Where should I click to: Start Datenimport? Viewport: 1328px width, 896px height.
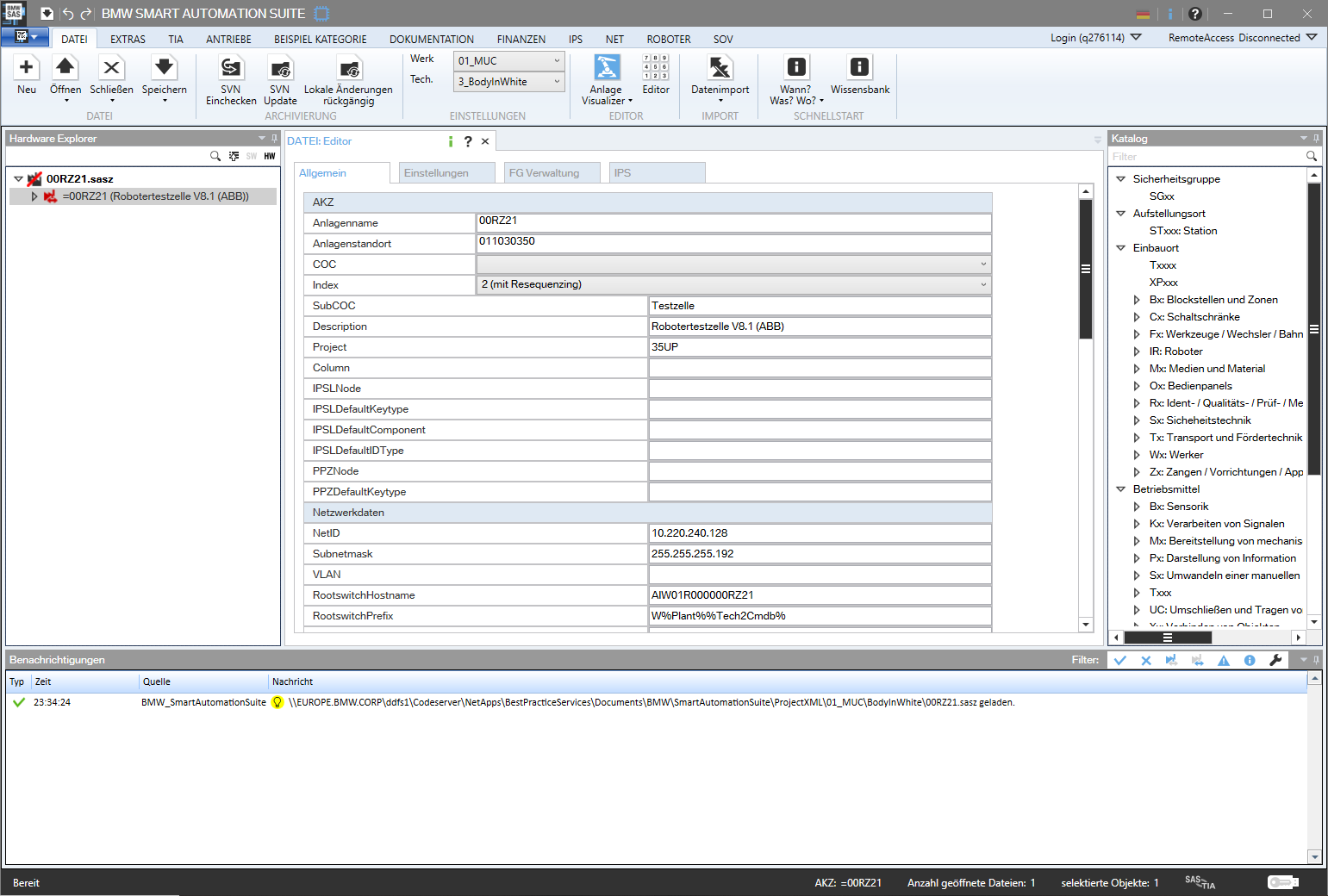[x=720, y=78]
